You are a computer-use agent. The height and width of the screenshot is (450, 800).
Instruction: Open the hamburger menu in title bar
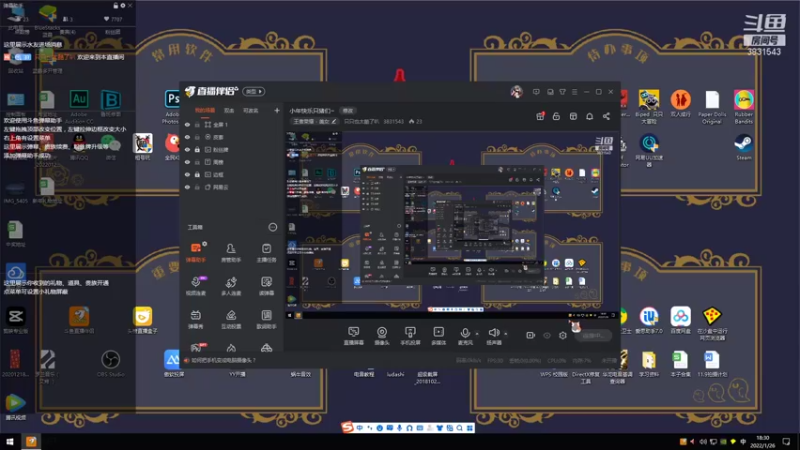(574, 92)
